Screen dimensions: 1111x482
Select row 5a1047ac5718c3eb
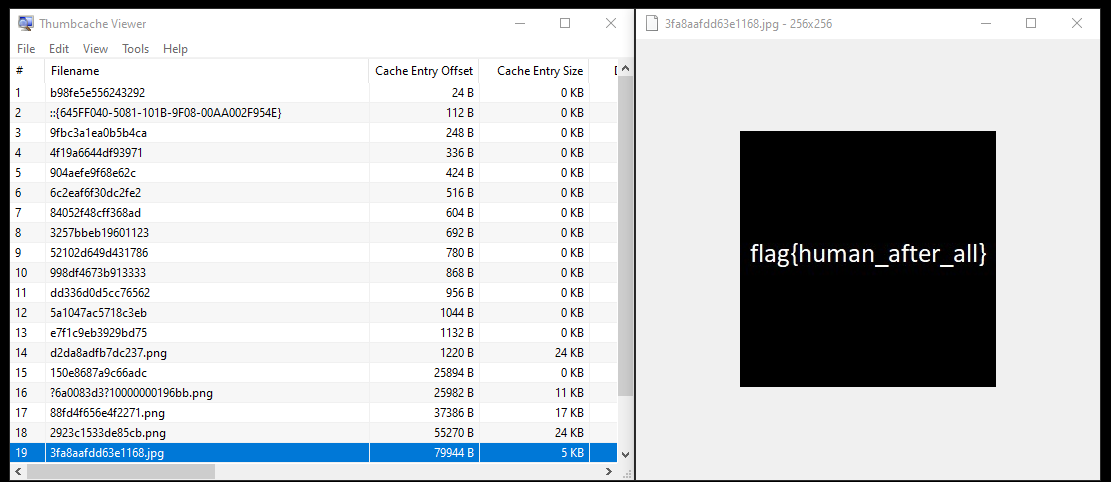click(x=314, y=313)
